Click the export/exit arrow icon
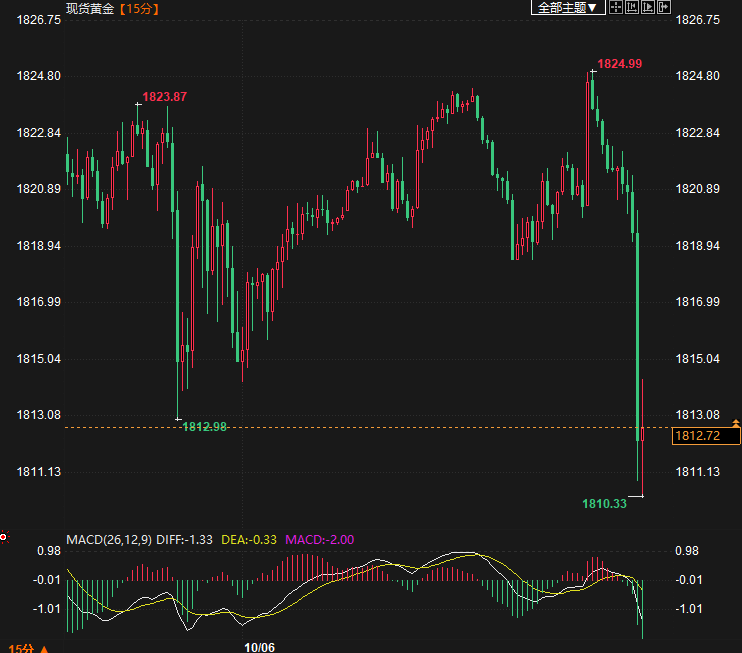The image size is (742, 653). tap(663, 8)
